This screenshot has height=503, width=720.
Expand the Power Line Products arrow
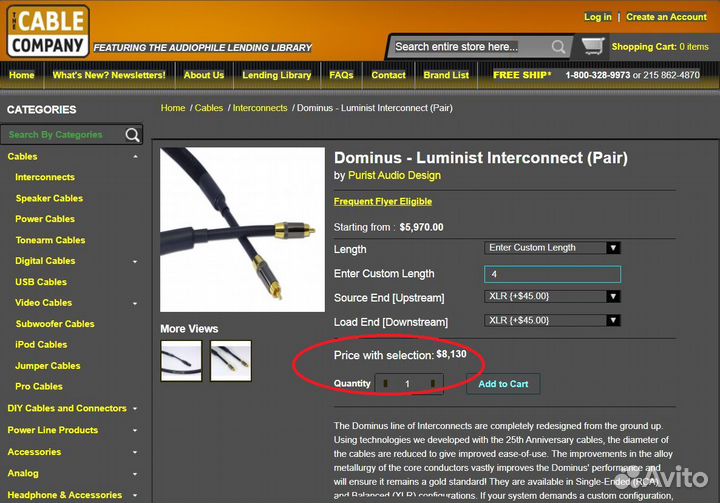click(x=135, y=430)
